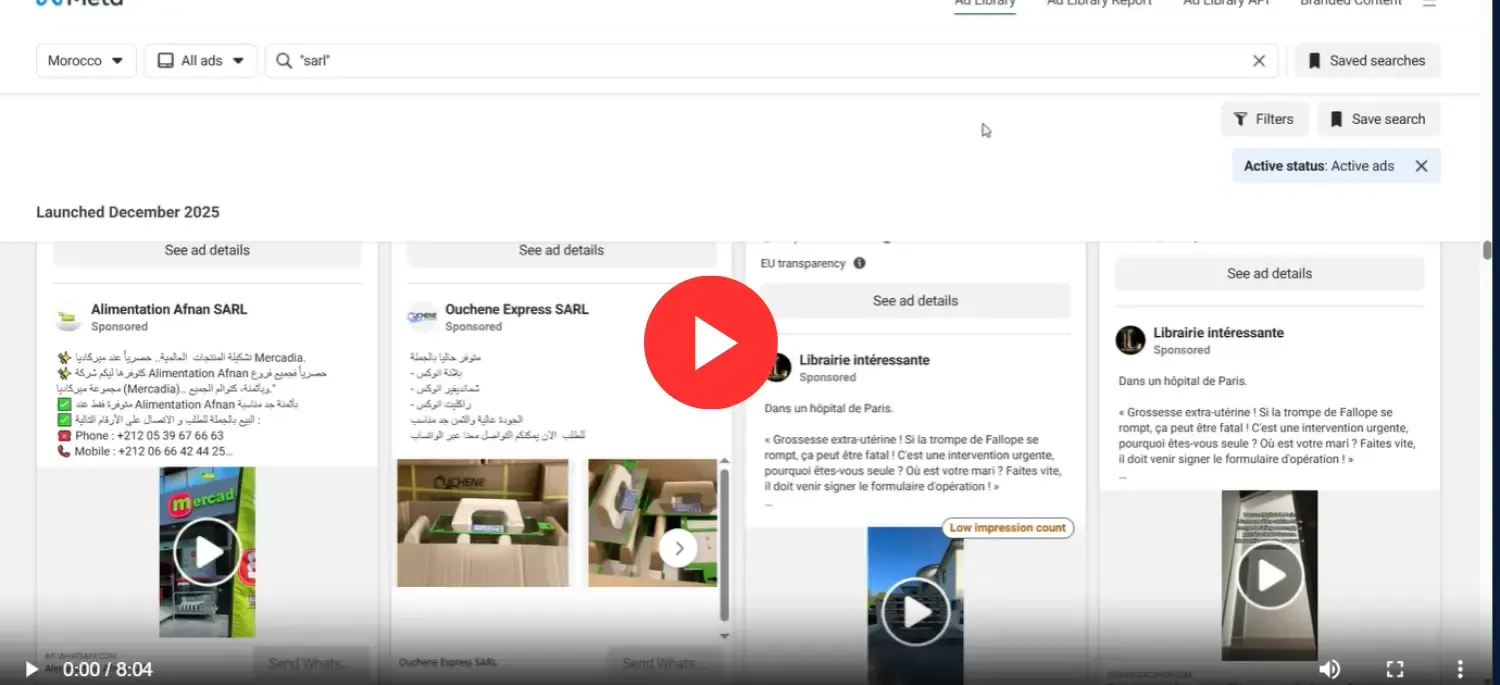Image resolution: width=1500 pixels, height=685 pixels.
Task: Click the first Ouchene product image
Action: (x=483, y=523)
